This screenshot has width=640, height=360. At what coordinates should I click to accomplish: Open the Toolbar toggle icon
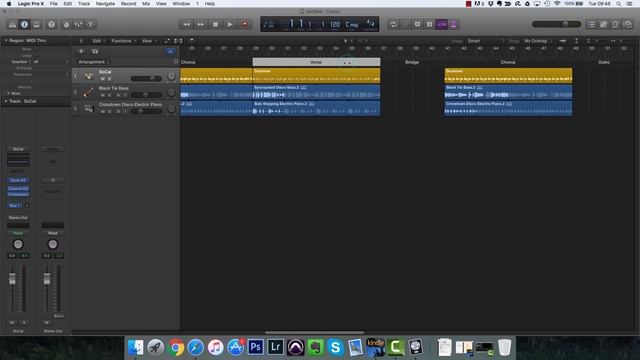[37, 24]
